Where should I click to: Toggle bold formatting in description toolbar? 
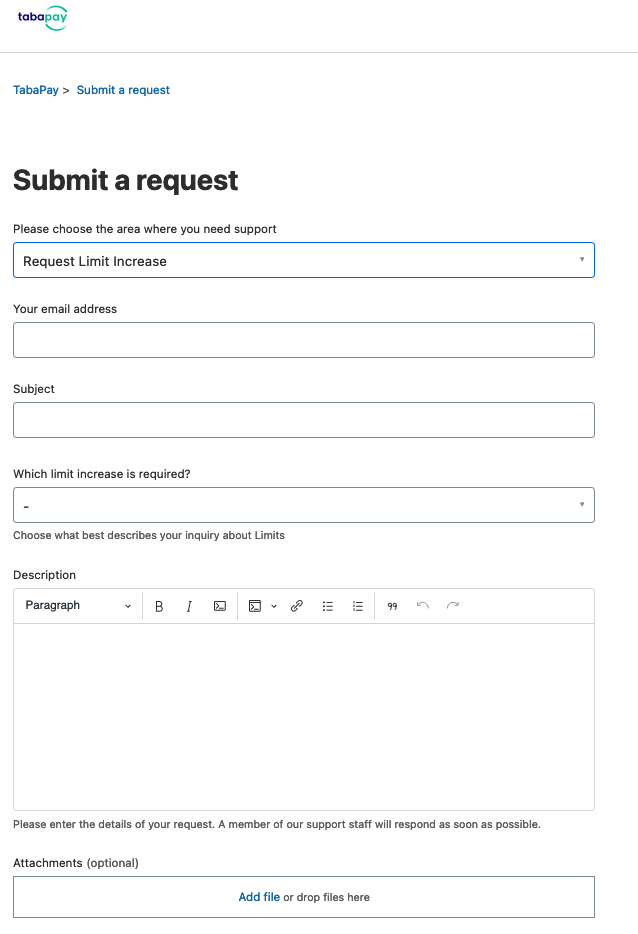tap(159, 606)
